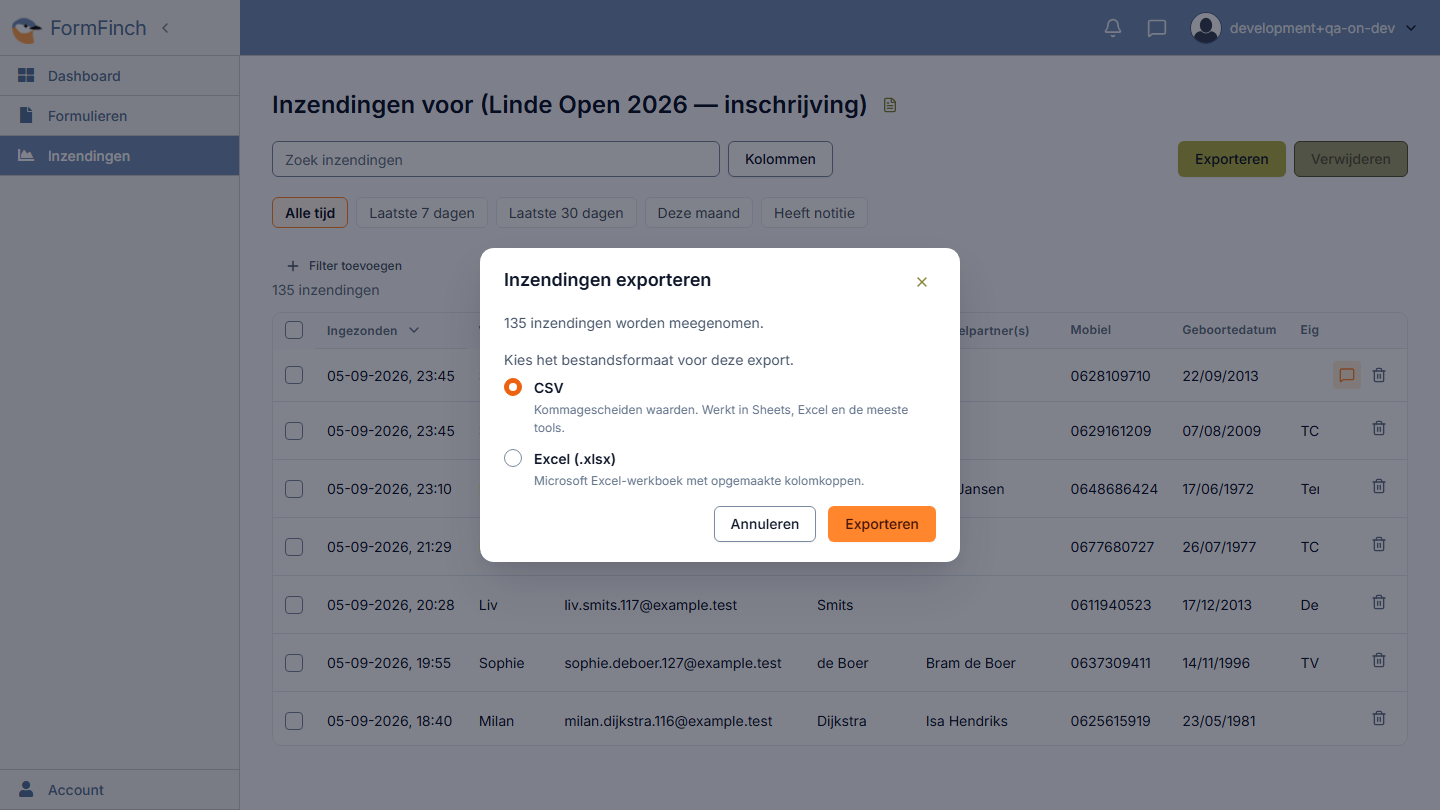The width and height of the screenshot is (1440, 810).
Task: Open Inzendingen in the sidebar
Action: pyautogui.click(x=120, y=156)
